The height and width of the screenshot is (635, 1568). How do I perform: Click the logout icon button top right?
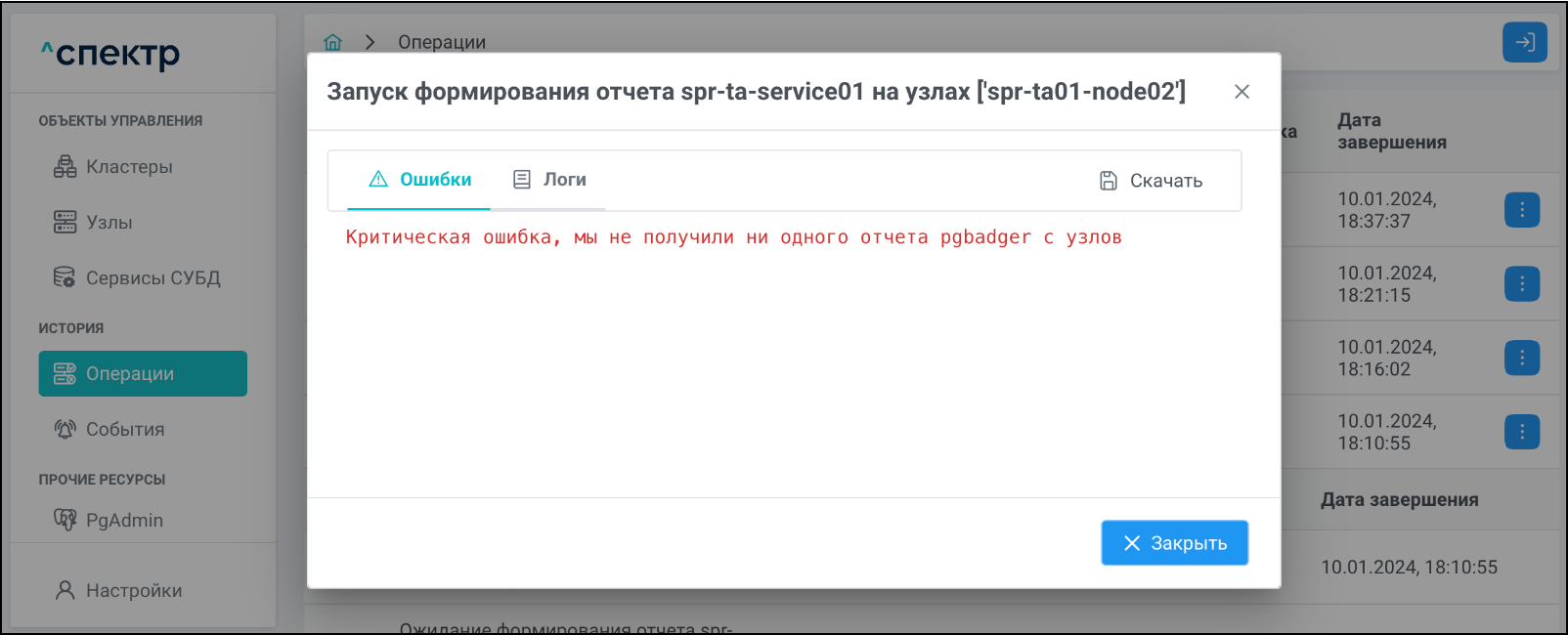(1525, 42)
